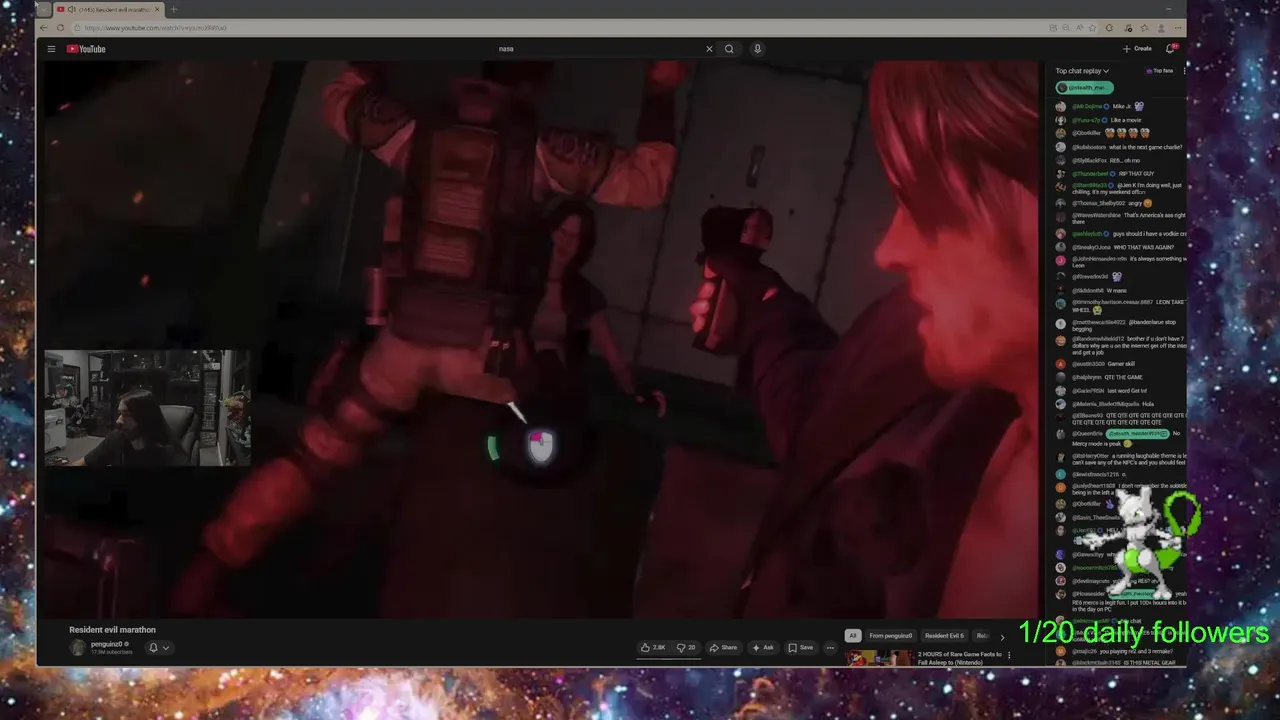
Task: Click the Share button under the video
Action: pos(723,648)
